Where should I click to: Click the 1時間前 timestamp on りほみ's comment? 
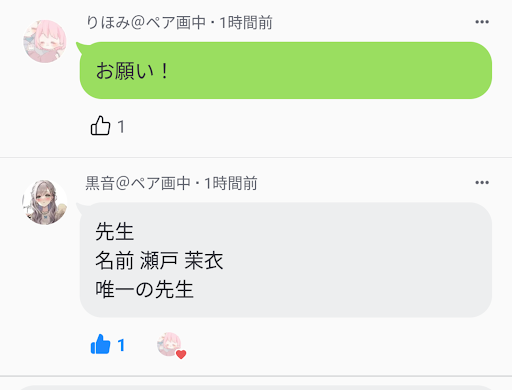(x=246, y=23)
